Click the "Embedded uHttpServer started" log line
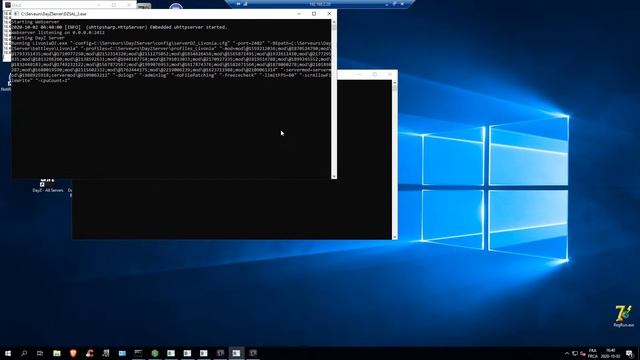Image resolution: width=640 pixels, height=360 pixels. [x=119, y=27]
